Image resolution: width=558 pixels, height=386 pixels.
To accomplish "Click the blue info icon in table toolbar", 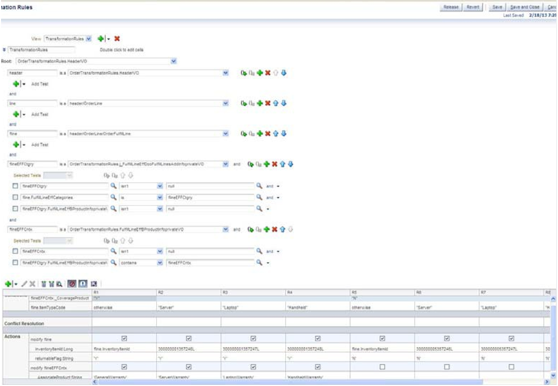I will (83, 284).
